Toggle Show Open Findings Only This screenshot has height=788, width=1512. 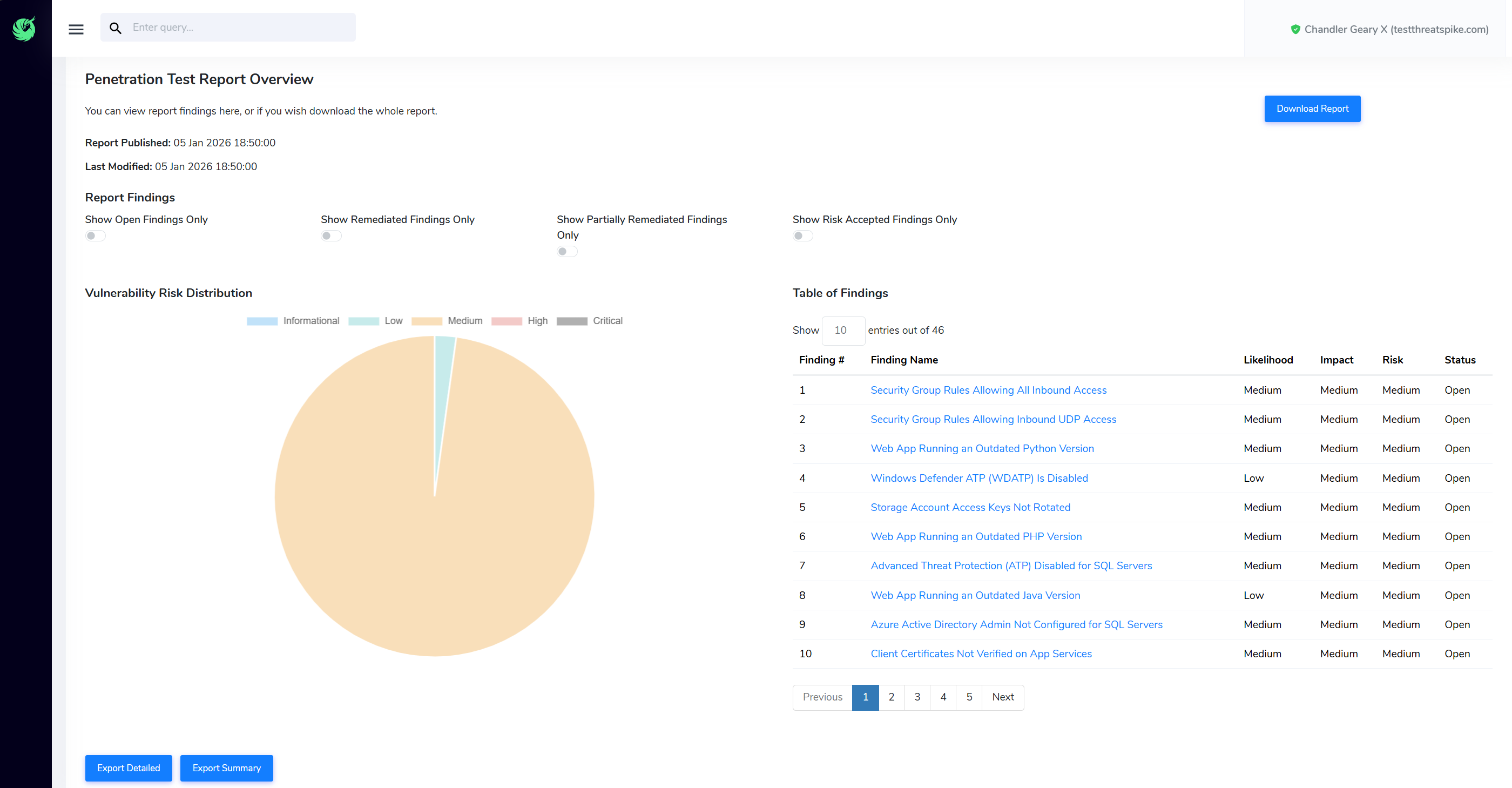pyautogui.click(x=95, y=236)
